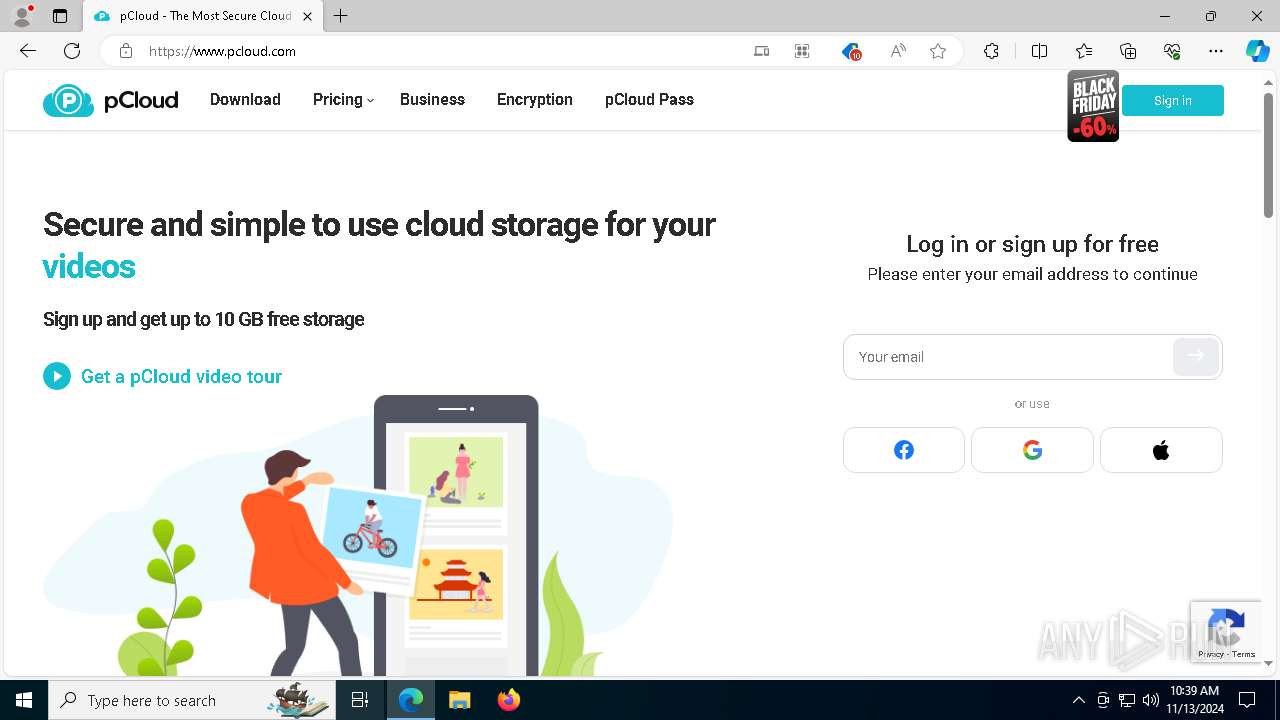This screenshot has height=720, width=1280.
Task: Open tab actions menu
Action: click(x=60, y=16)
